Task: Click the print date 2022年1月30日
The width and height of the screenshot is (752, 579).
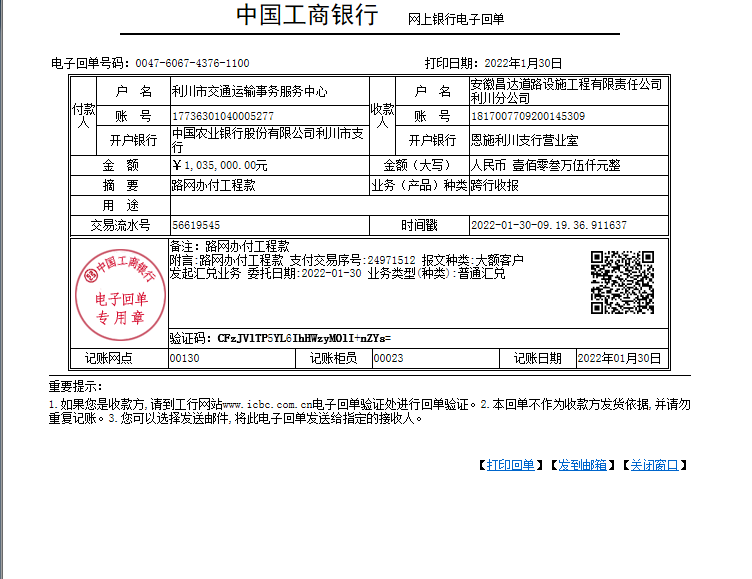Action: (x=517, y=63)
